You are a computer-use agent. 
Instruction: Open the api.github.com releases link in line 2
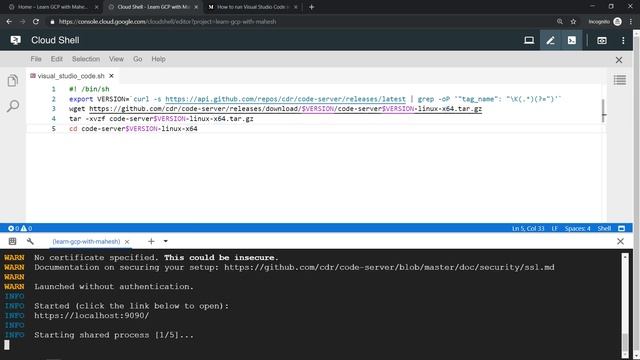(285, 99)
